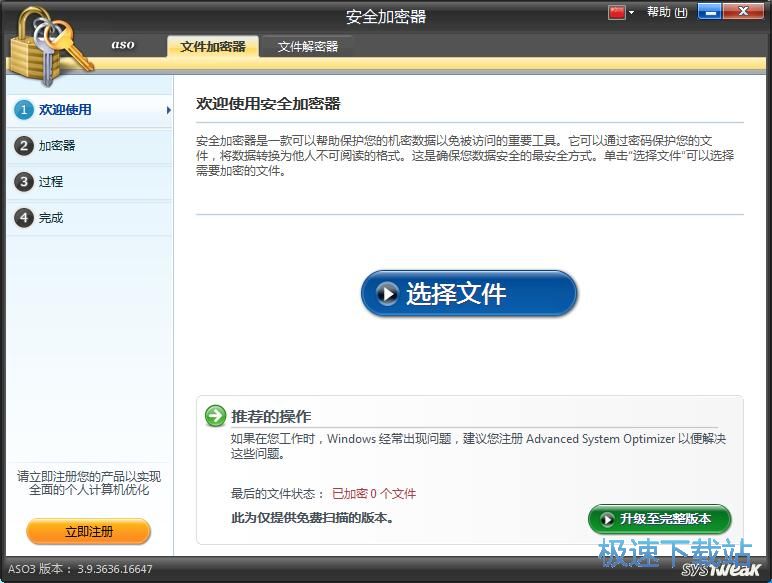Screen dimensions: 772x583
Task: Click the 推荐的操作 heading
Action: pos(271,417)
